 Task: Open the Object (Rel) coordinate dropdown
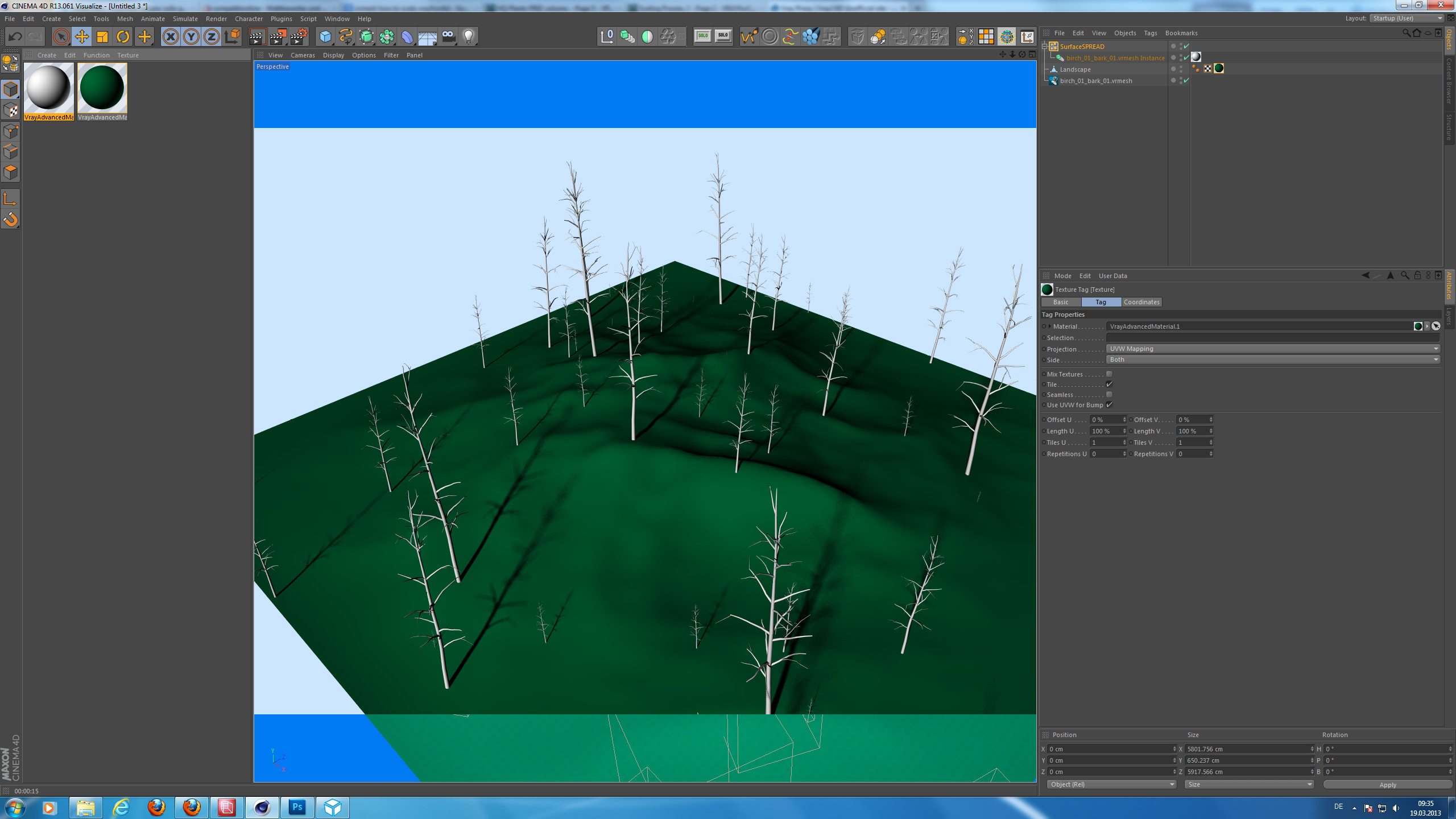[1111, 784]
